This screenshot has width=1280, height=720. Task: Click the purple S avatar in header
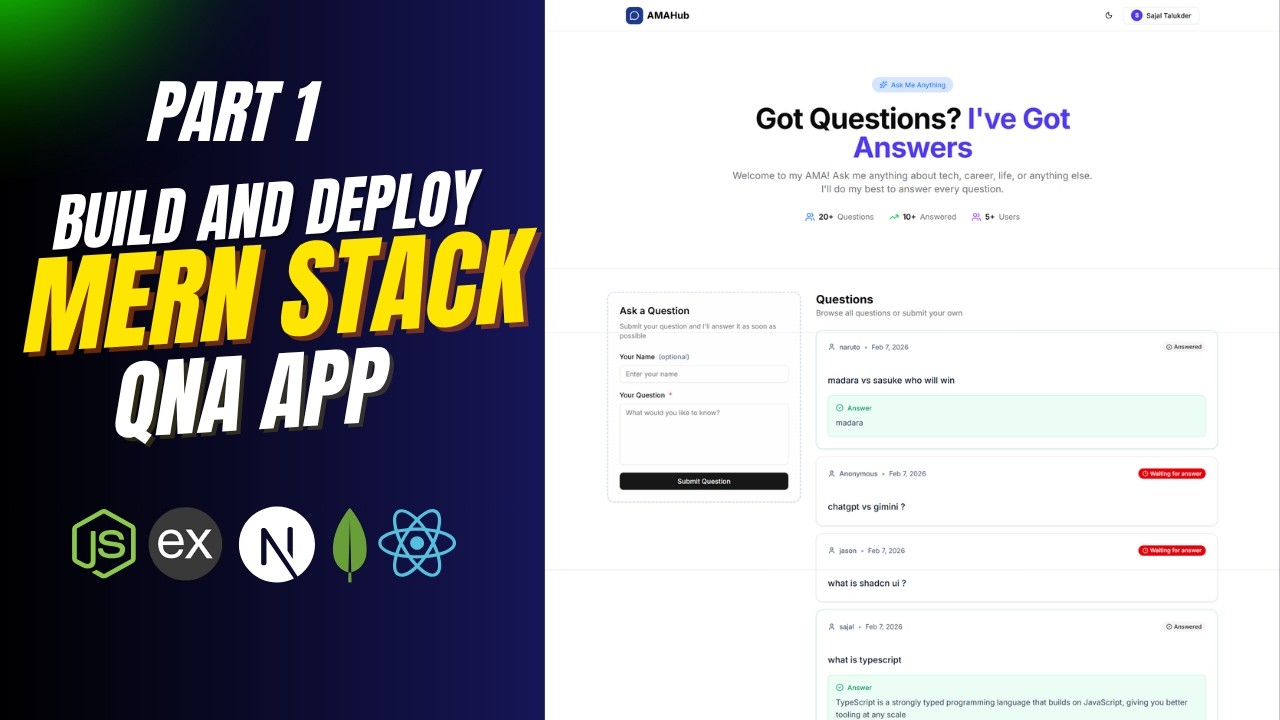pos(1136,15)
